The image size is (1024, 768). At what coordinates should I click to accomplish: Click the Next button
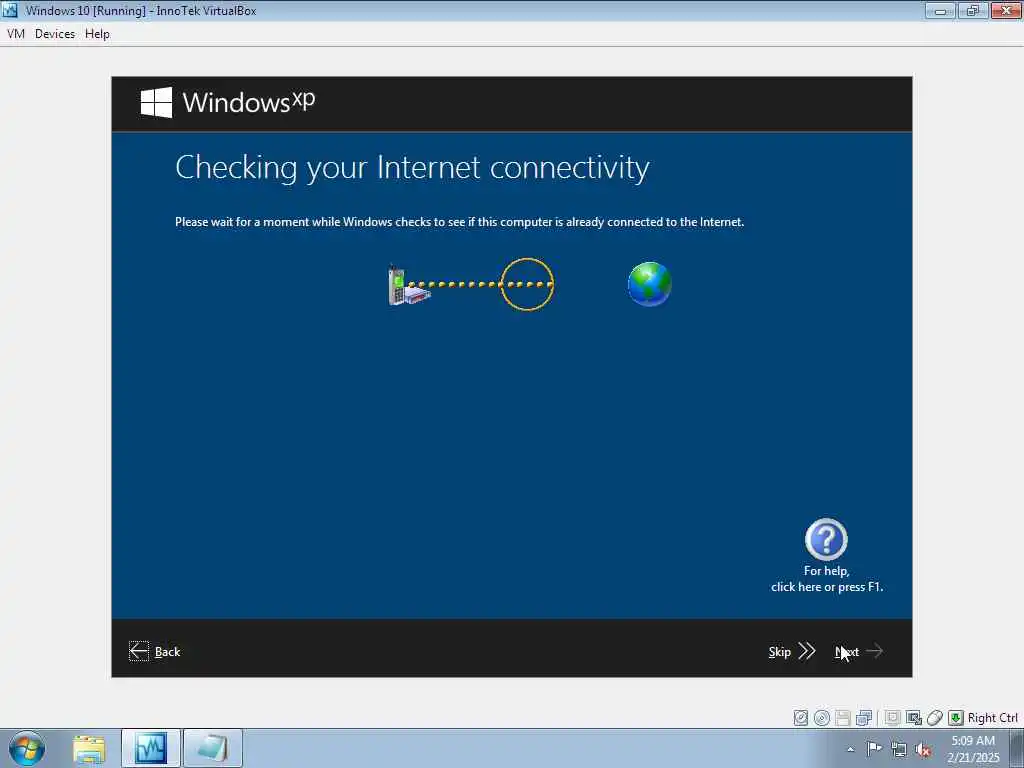coord(859,651)
